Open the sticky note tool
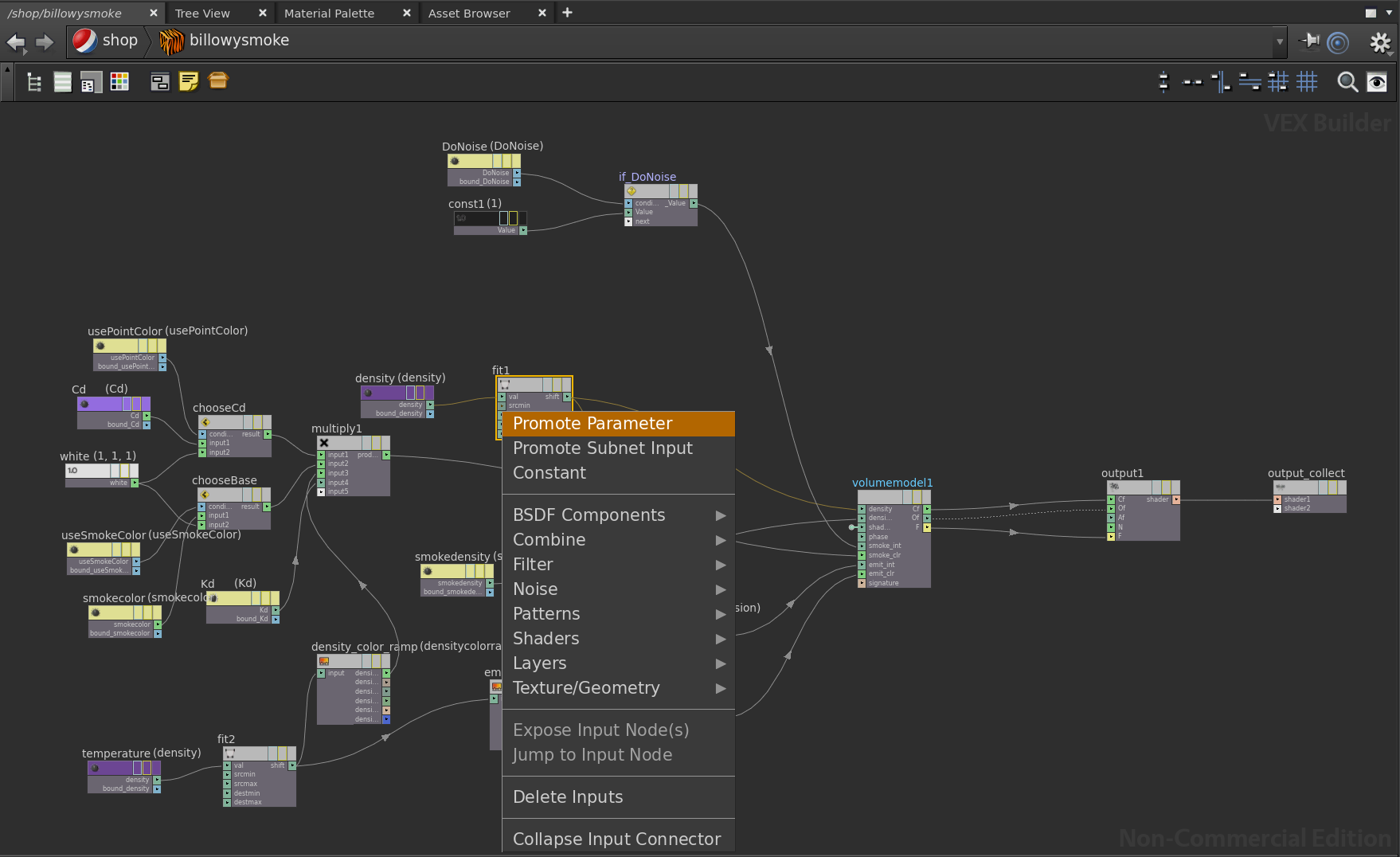1400x857 pixels. [x=189, y=81]
